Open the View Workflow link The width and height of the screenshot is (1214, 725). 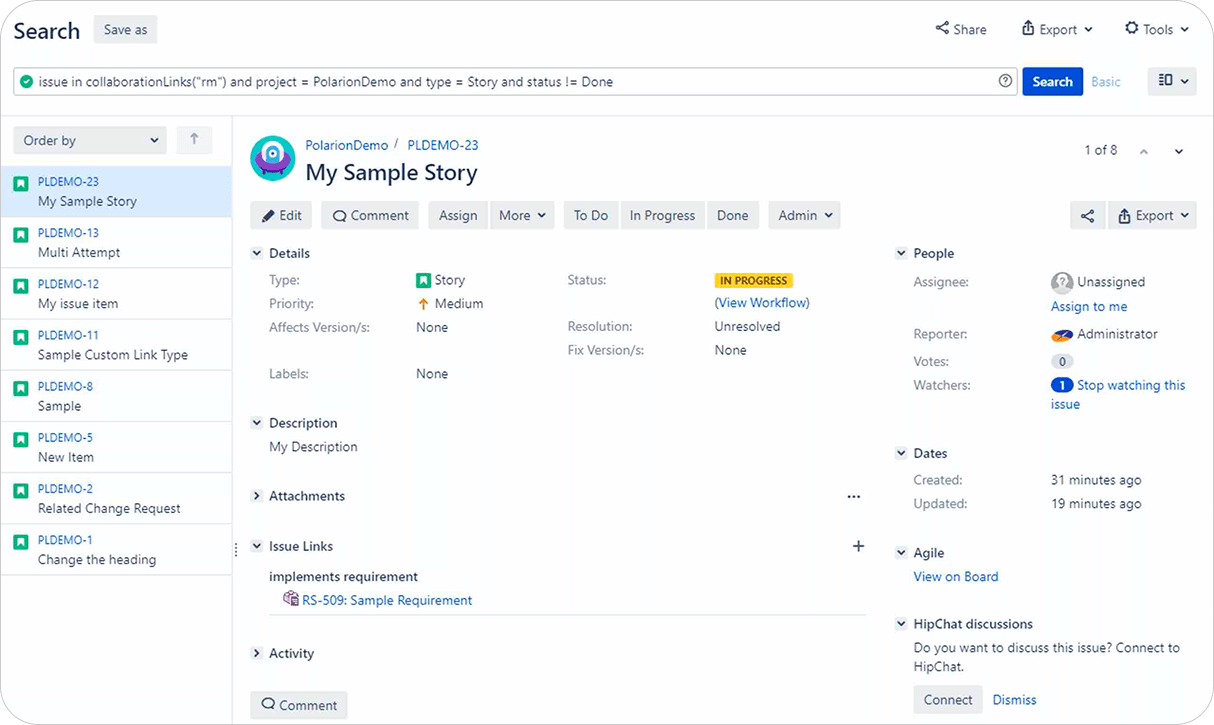pos(762,303)
